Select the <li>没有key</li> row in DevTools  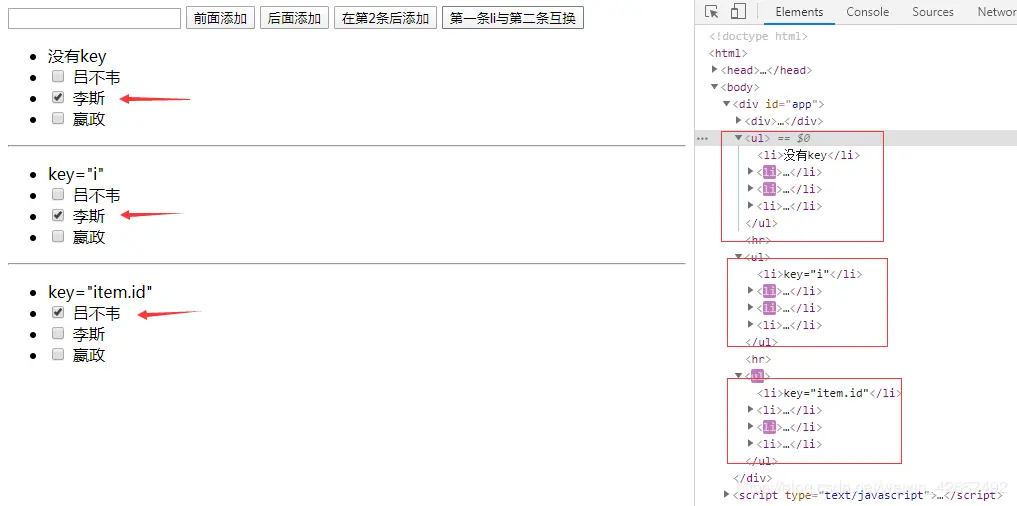tap(809, 155)
